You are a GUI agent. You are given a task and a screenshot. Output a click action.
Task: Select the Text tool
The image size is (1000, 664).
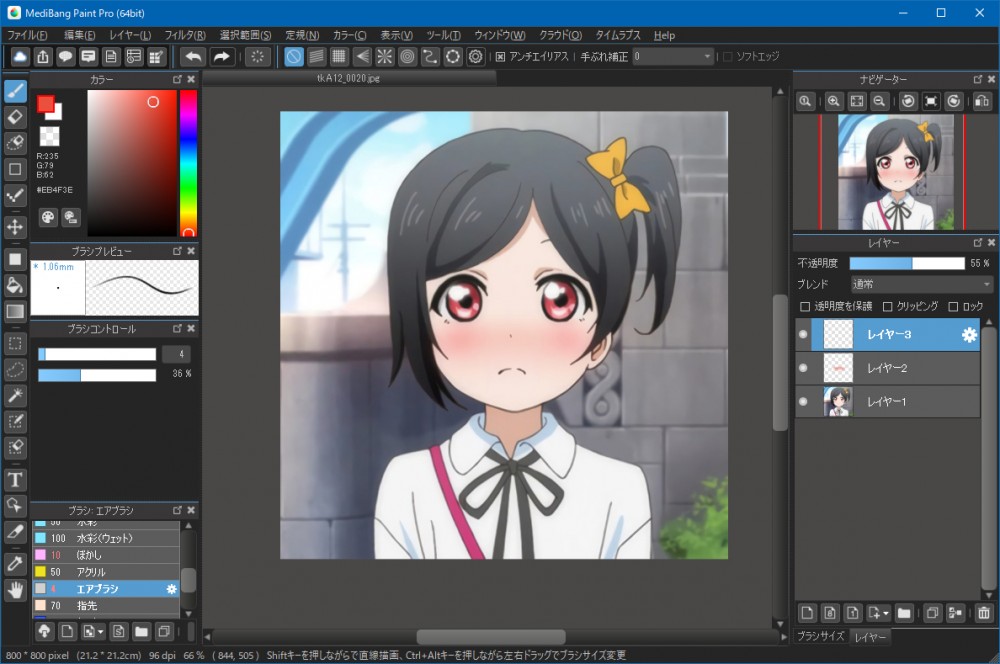tap(15, 480)
